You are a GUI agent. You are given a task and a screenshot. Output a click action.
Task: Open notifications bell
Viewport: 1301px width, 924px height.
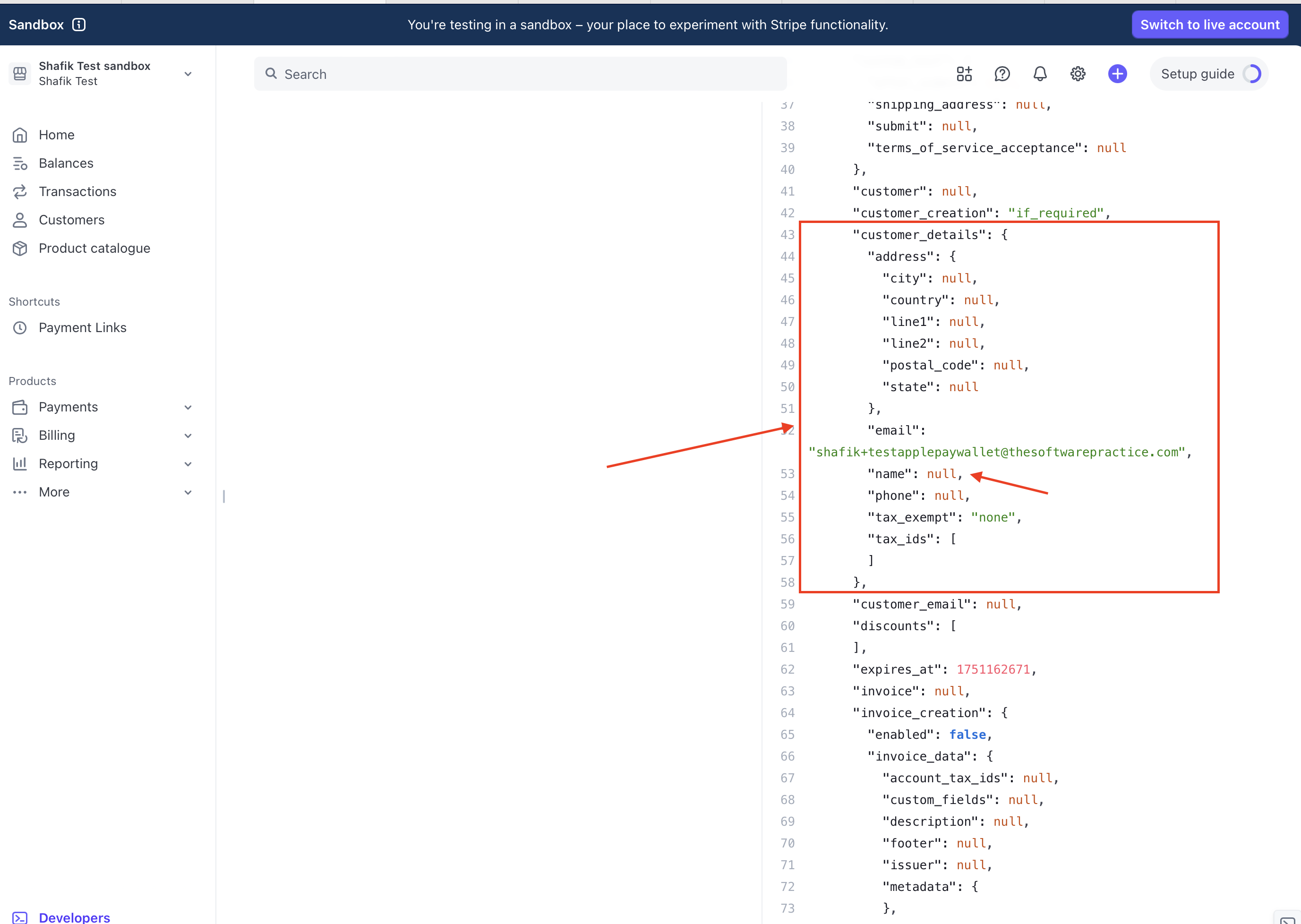coord(1040,74)
